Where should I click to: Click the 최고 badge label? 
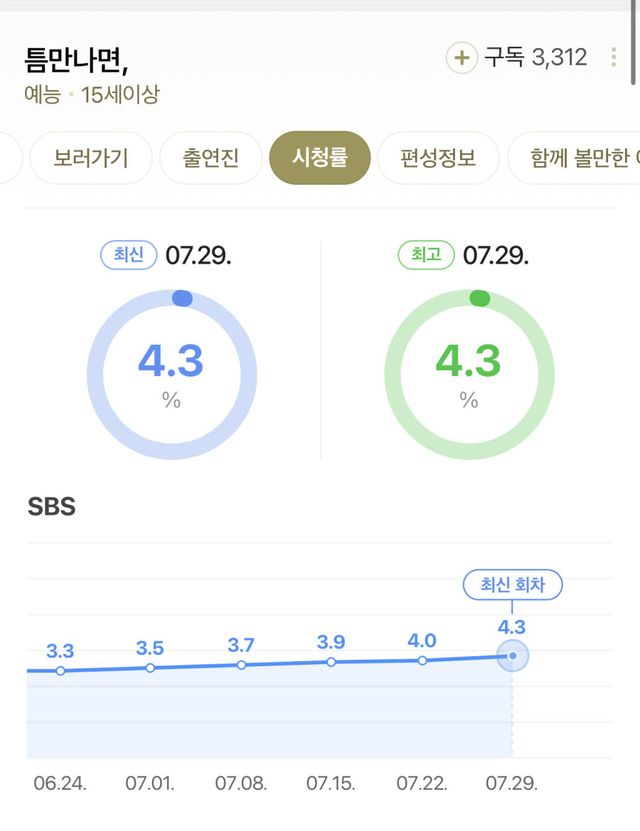[x=426, y=255]
